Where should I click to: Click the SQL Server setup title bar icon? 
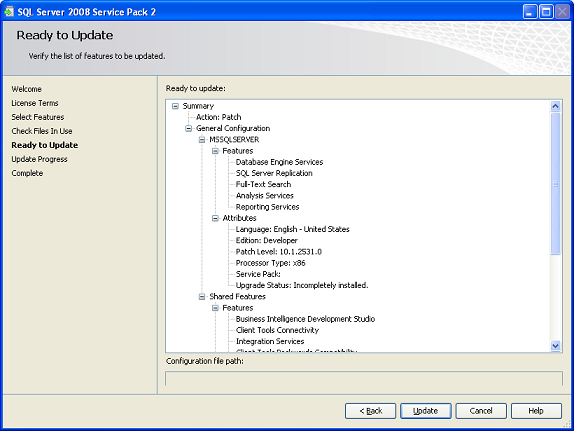(9, 12)
